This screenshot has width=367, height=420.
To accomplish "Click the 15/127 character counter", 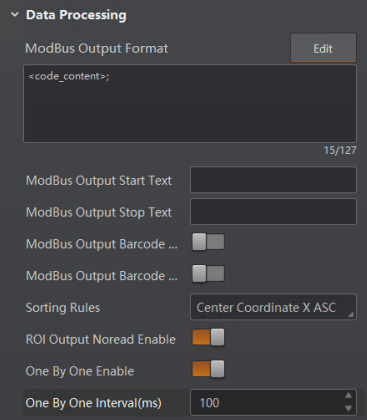I will pyautogui.click(x=340, y=150).
